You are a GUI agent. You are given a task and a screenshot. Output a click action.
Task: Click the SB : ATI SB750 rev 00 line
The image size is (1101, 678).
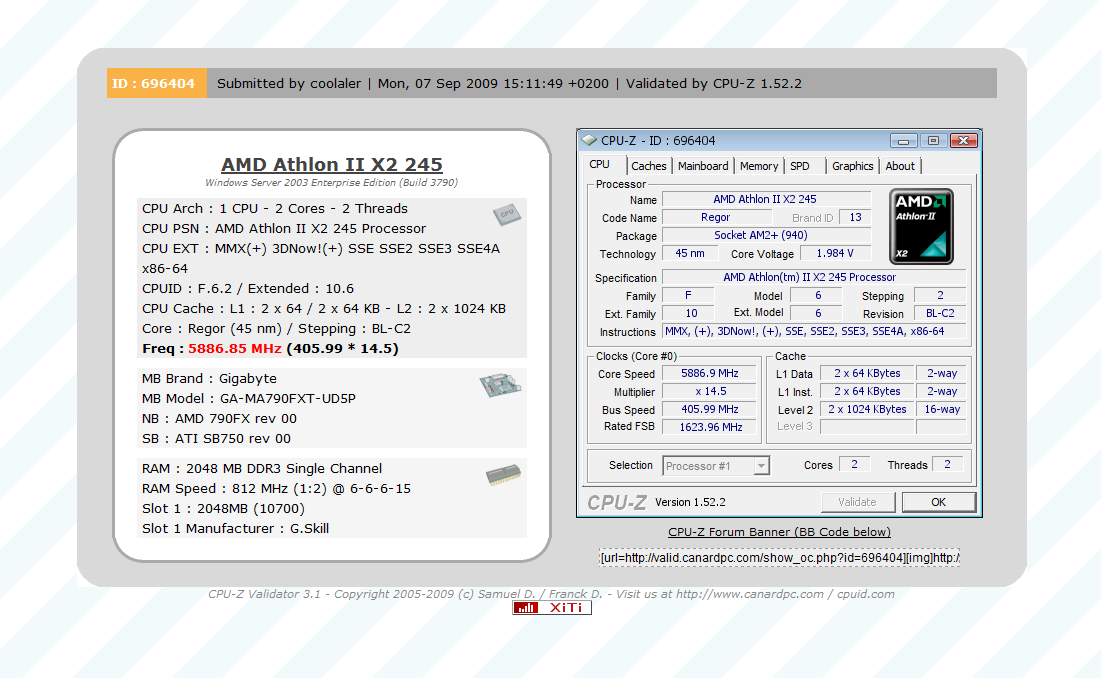pyautogui.click(x=216, y=439)
